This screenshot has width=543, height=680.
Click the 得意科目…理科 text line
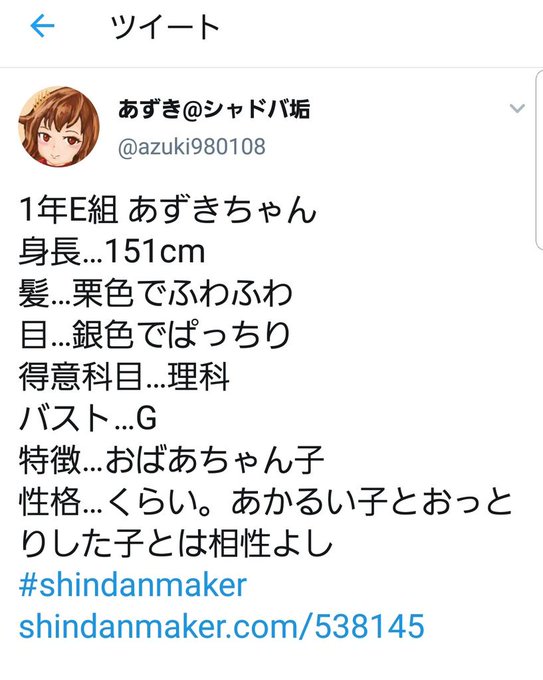124,376
